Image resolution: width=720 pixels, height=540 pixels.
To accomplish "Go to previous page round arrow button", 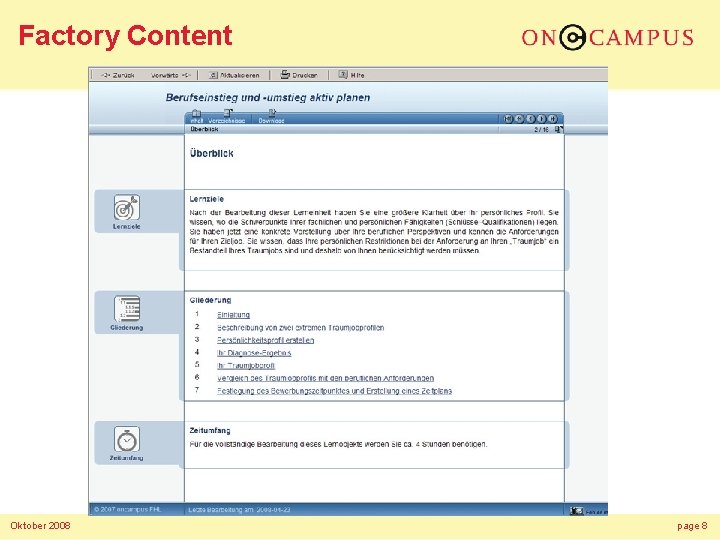I will 530,118.
